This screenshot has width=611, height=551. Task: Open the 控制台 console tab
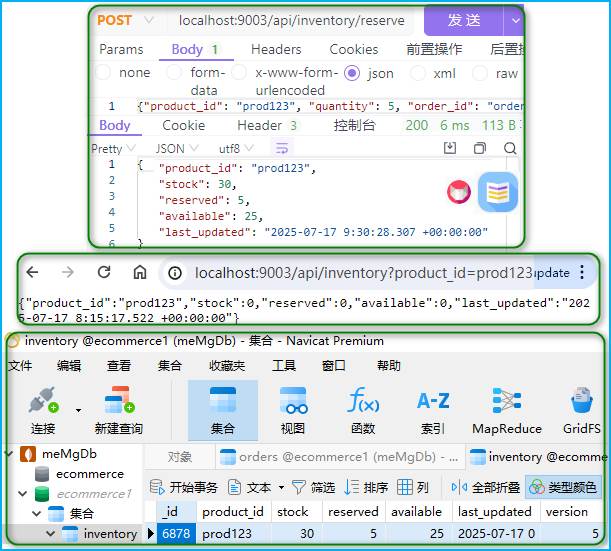pyautogui.click(x=355, y=125)
